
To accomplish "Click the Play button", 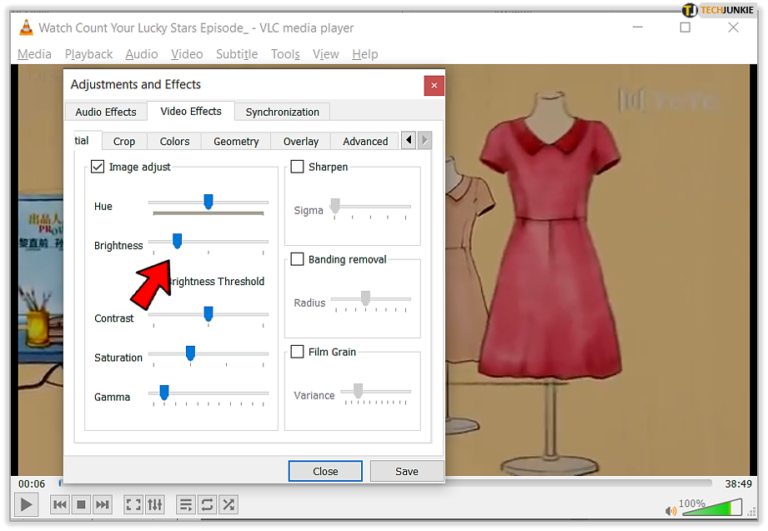I will [x=26, y=505].
